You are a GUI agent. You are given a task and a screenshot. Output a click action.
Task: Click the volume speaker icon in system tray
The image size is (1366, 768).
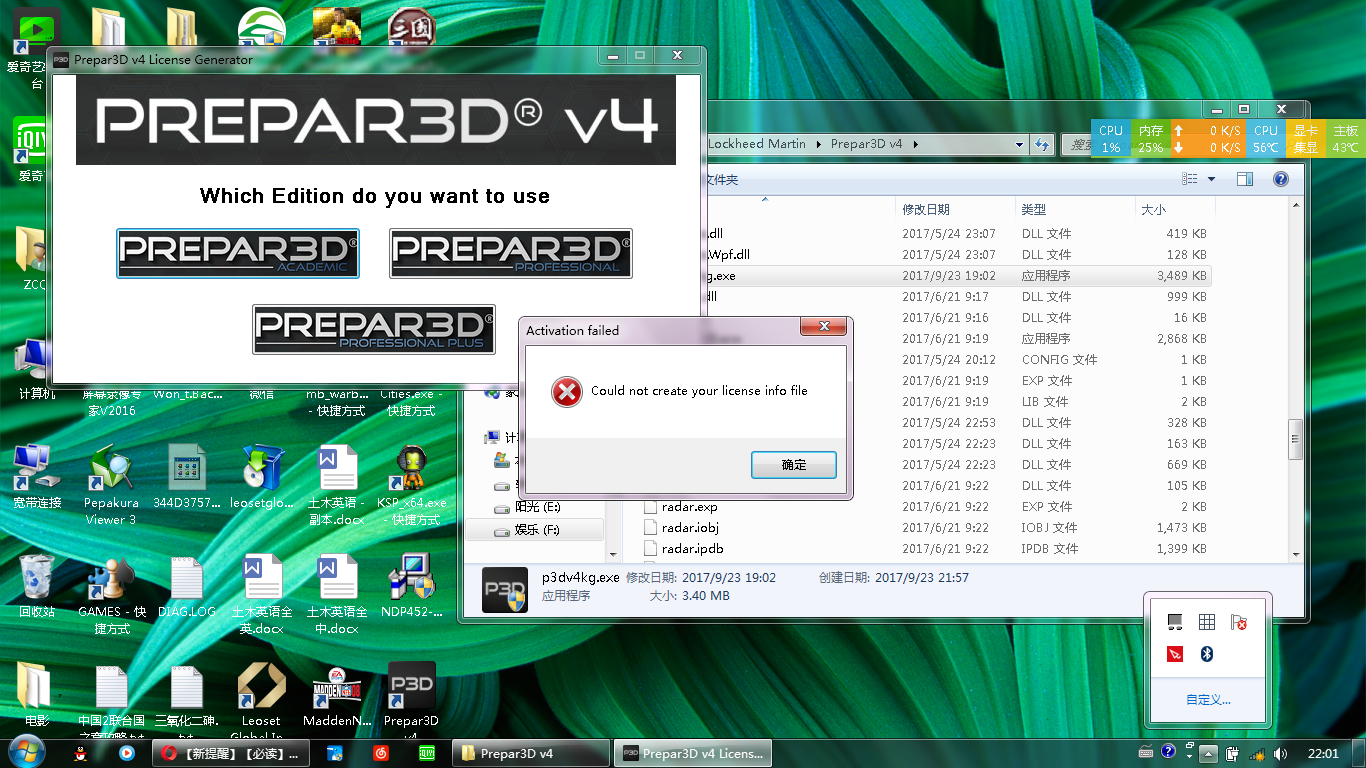tap(1282, 753)
